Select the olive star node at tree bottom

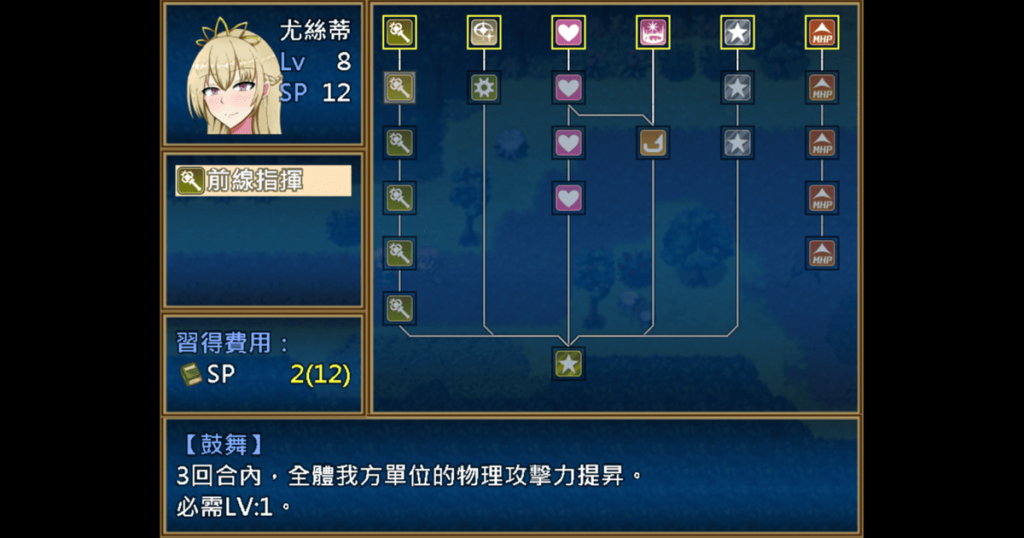[568, 364]
